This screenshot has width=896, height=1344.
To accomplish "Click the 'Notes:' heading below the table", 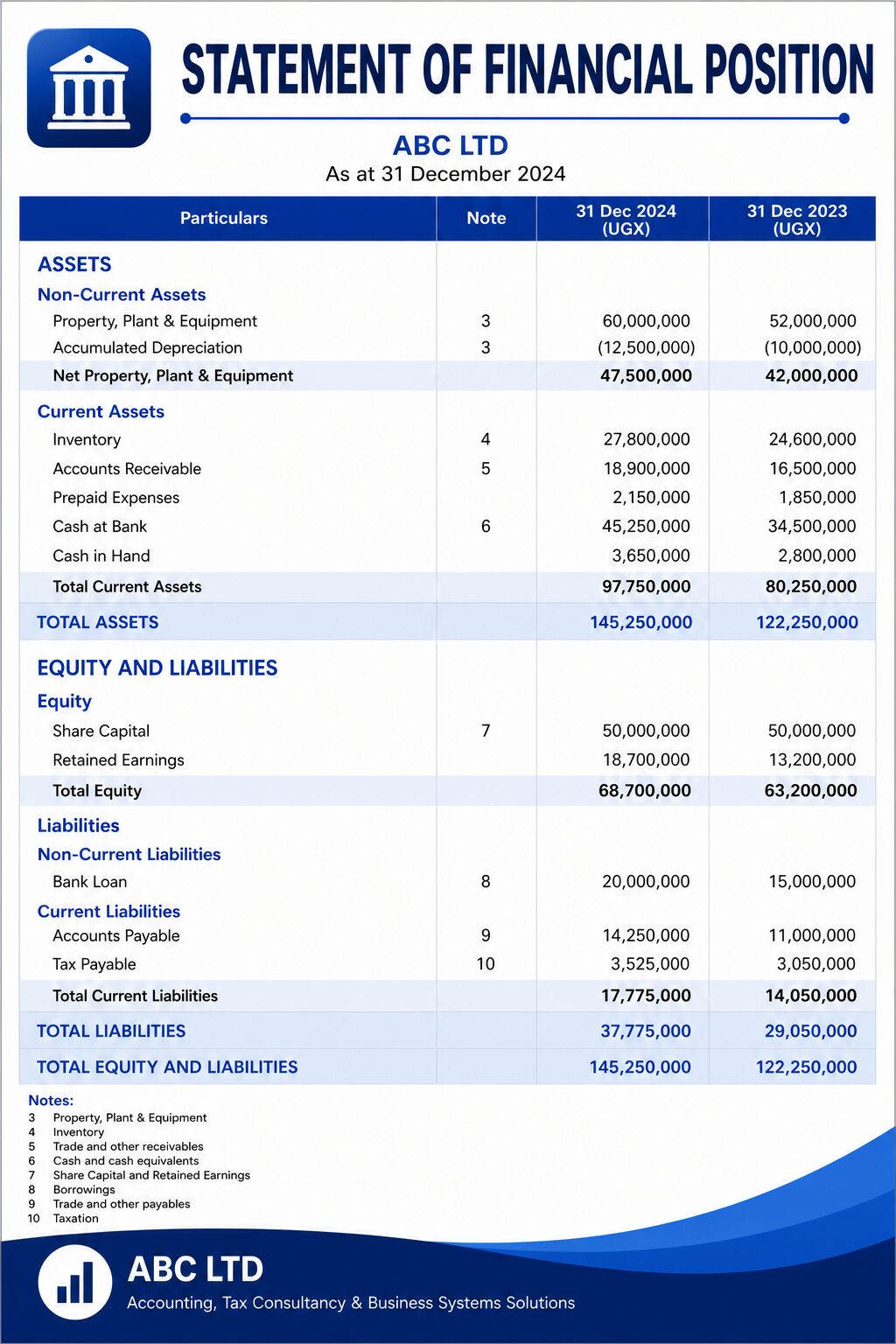I will point(51,1101).
